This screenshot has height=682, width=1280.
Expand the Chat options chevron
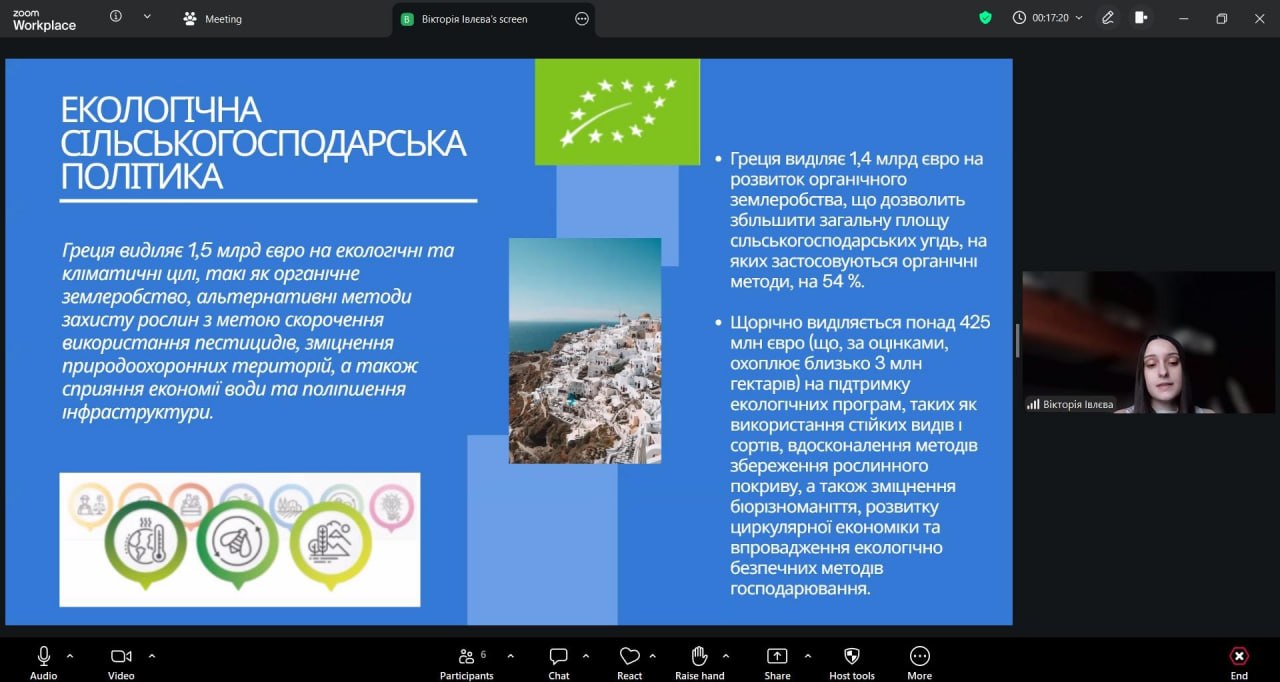pyautogui.click(x=586, y=656)
